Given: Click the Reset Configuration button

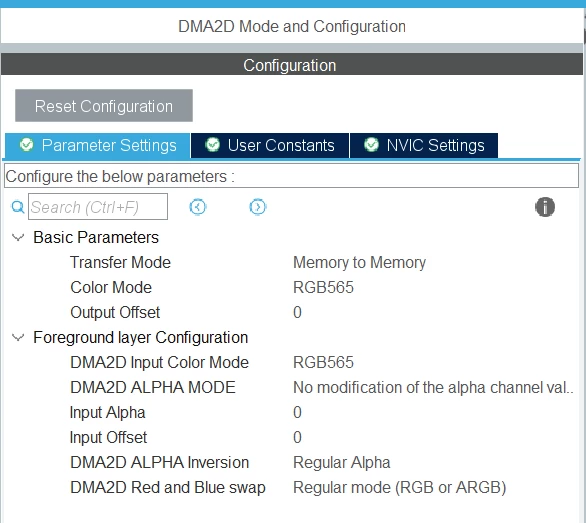Looking at the screenshot, I should (x=104, y=105).
